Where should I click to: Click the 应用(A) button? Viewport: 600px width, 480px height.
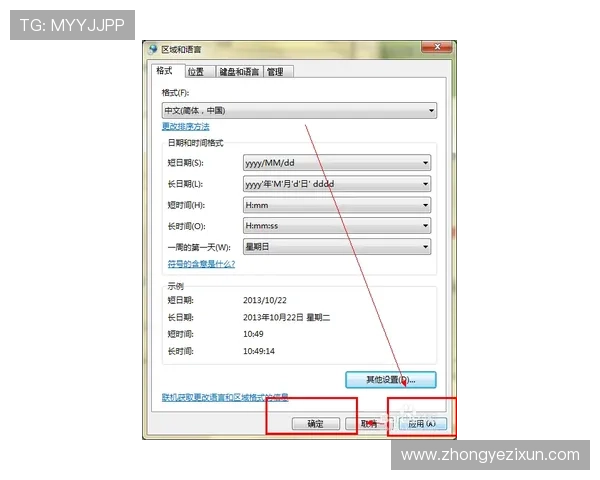click(x=422, y=424)
